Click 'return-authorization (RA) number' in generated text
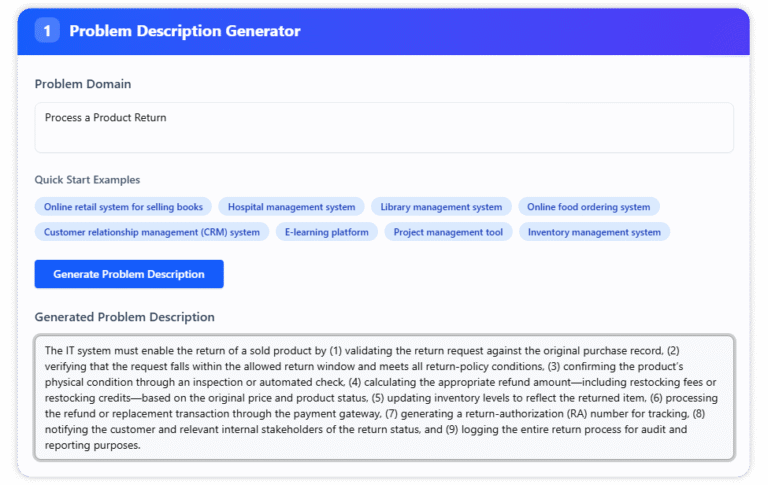The width and height of the screenshot is (768, 485). [527, 414]
